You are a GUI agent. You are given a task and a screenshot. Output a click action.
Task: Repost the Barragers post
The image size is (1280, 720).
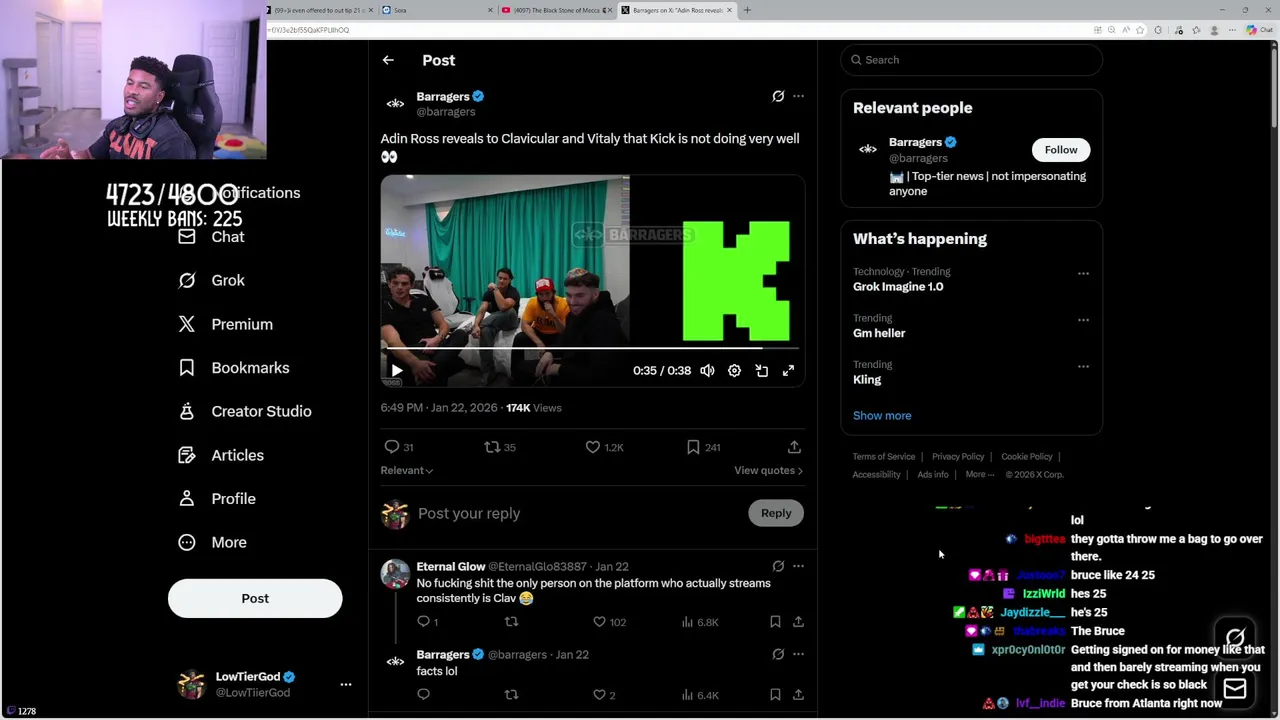[x=491, y=447]
